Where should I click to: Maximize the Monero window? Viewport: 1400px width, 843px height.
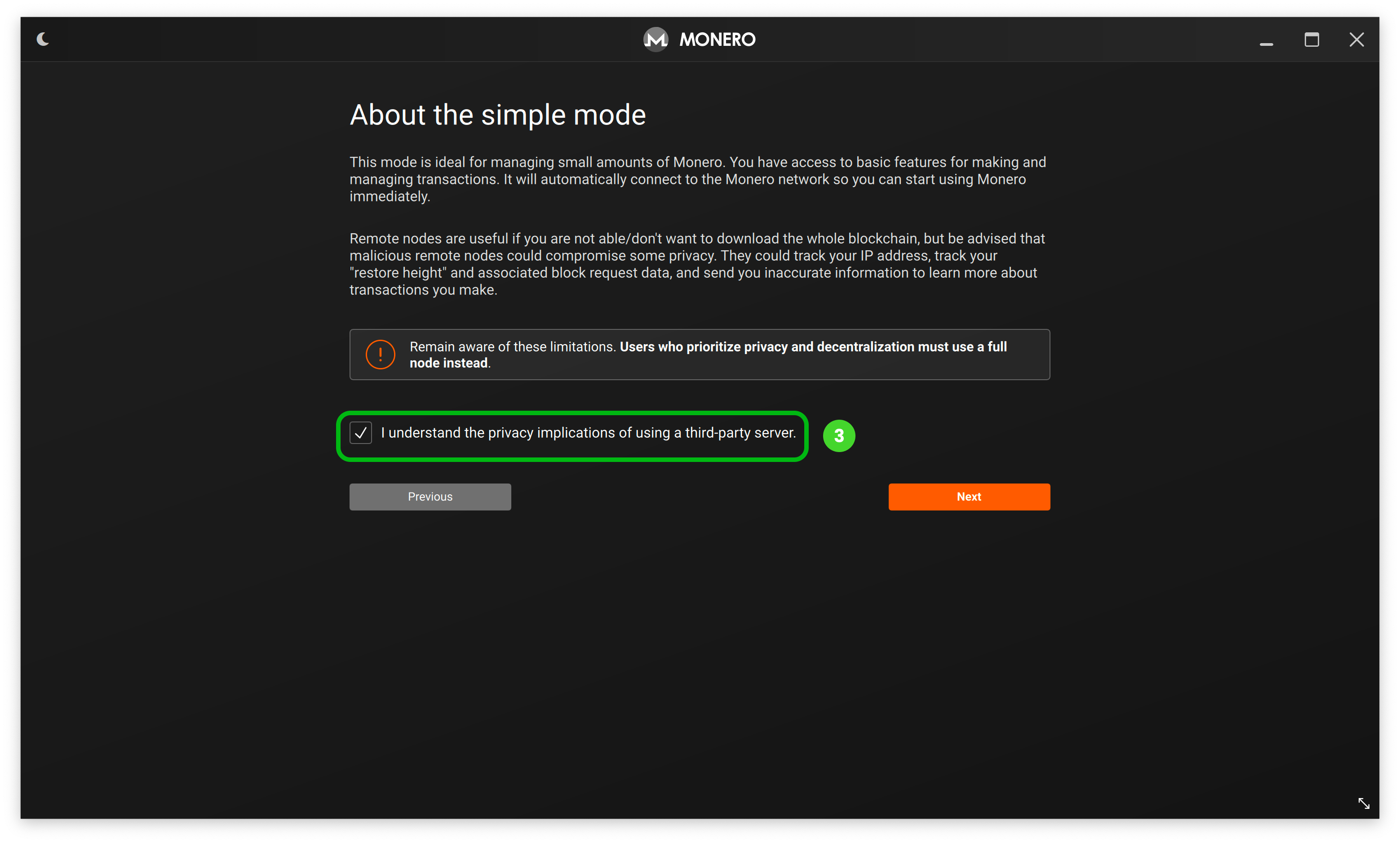click(x=1311, y=40)
